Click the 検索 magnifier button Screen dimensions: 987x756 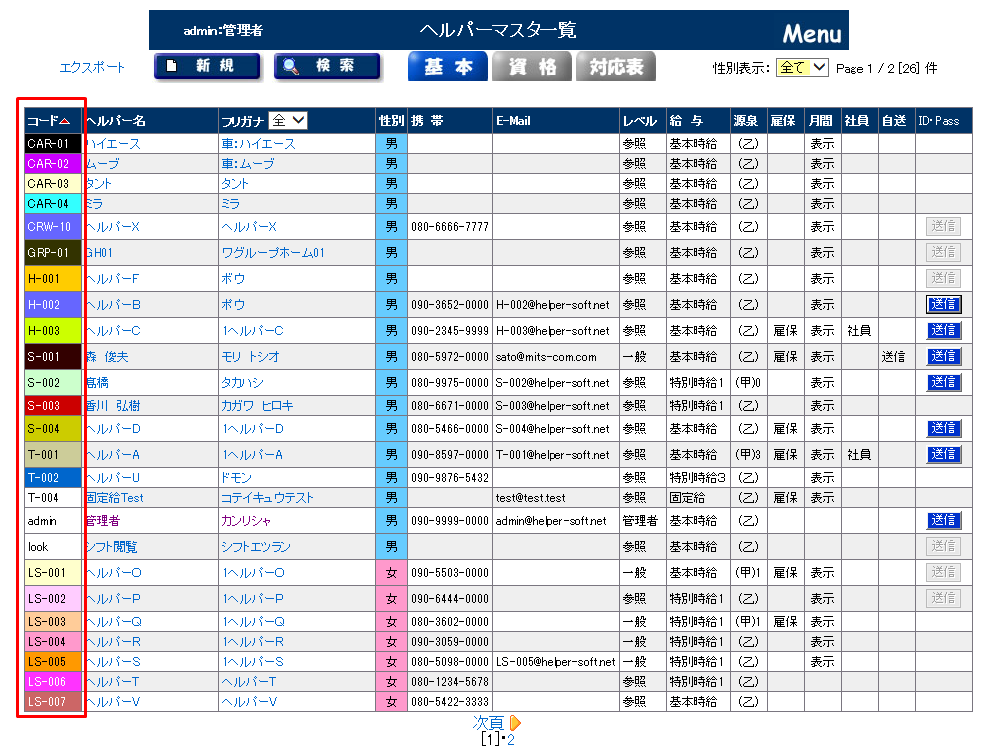click(x=327, y=67)
